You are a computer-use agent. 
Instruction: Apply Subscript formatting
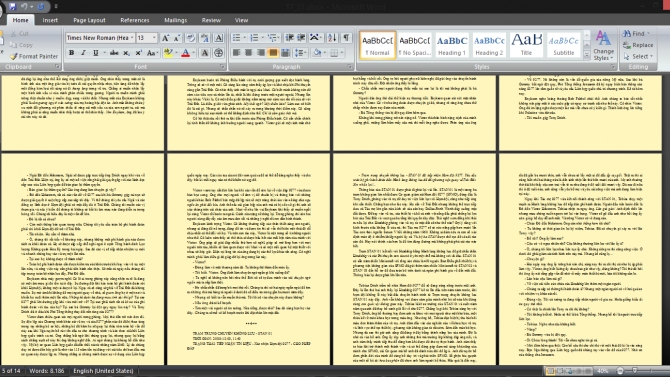[x=126, y=53]
